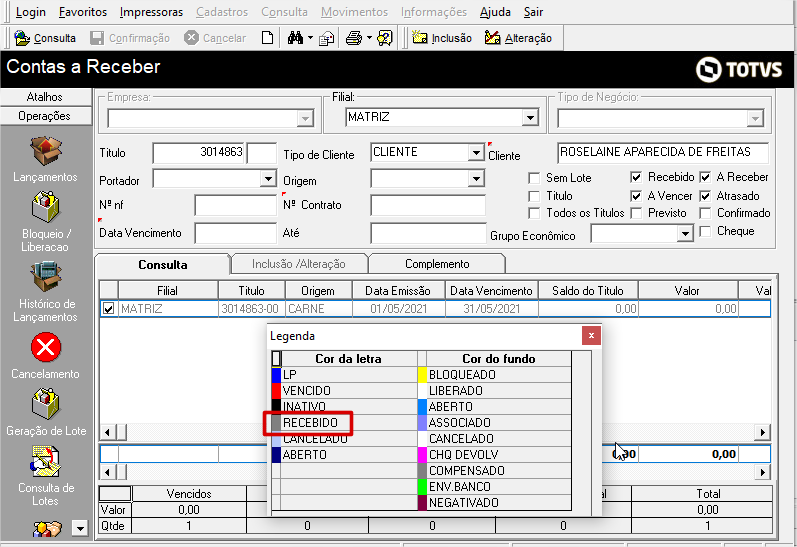This screenshot has width=797, height=547.
Task: Open the Favoritos menu
Action: 83,12
